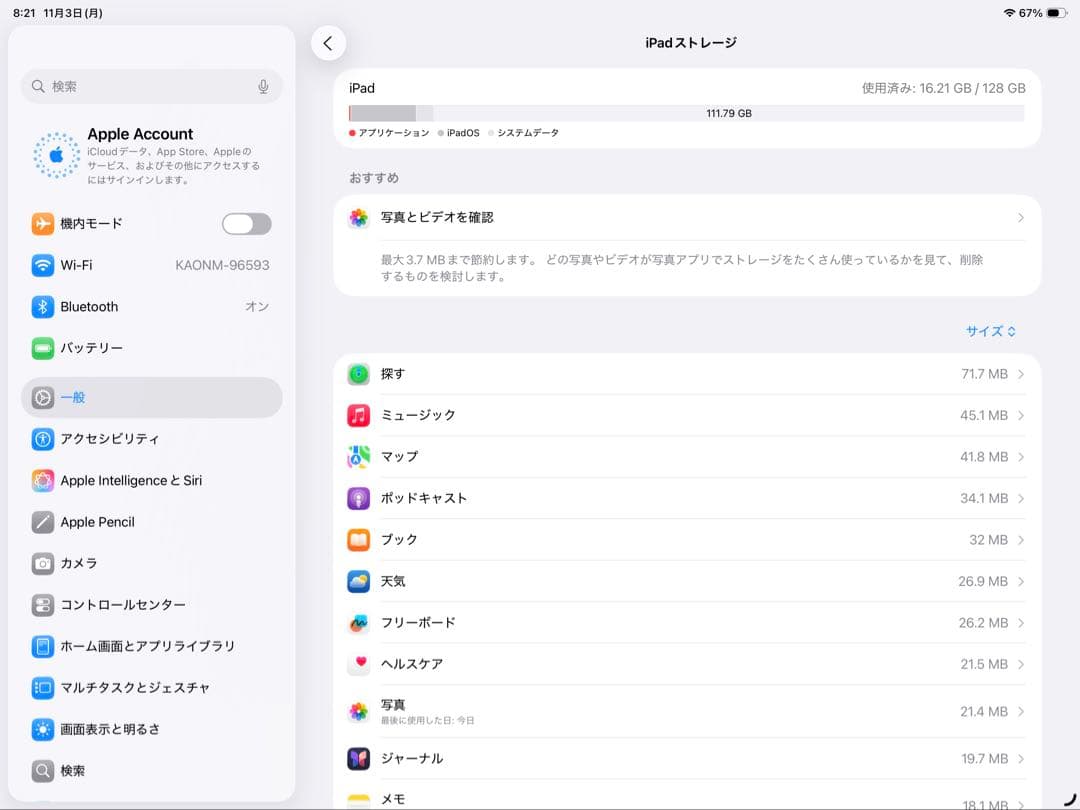Open Battery settings via battery icon
This screenshot has height=810, width=1080.
click(42, 348)
